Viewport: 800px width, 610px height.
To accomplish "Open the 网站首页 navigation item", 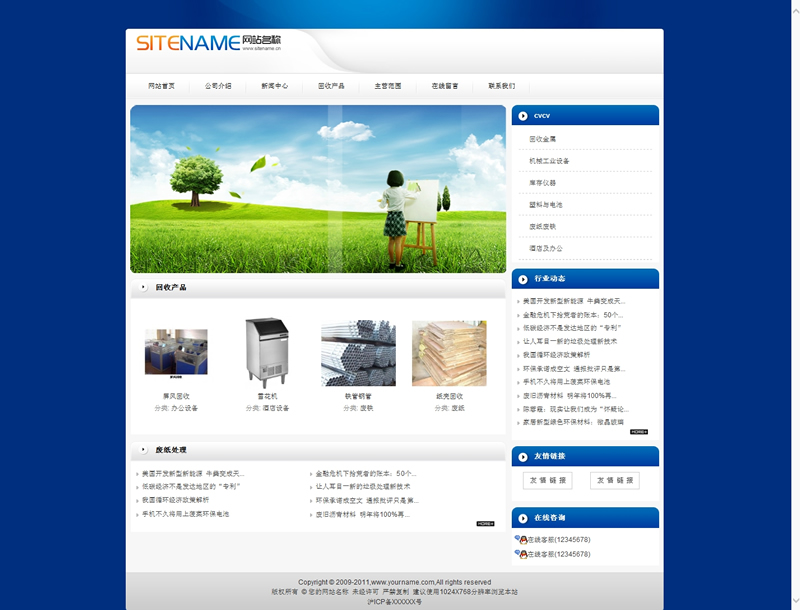I will coord(161,86).
